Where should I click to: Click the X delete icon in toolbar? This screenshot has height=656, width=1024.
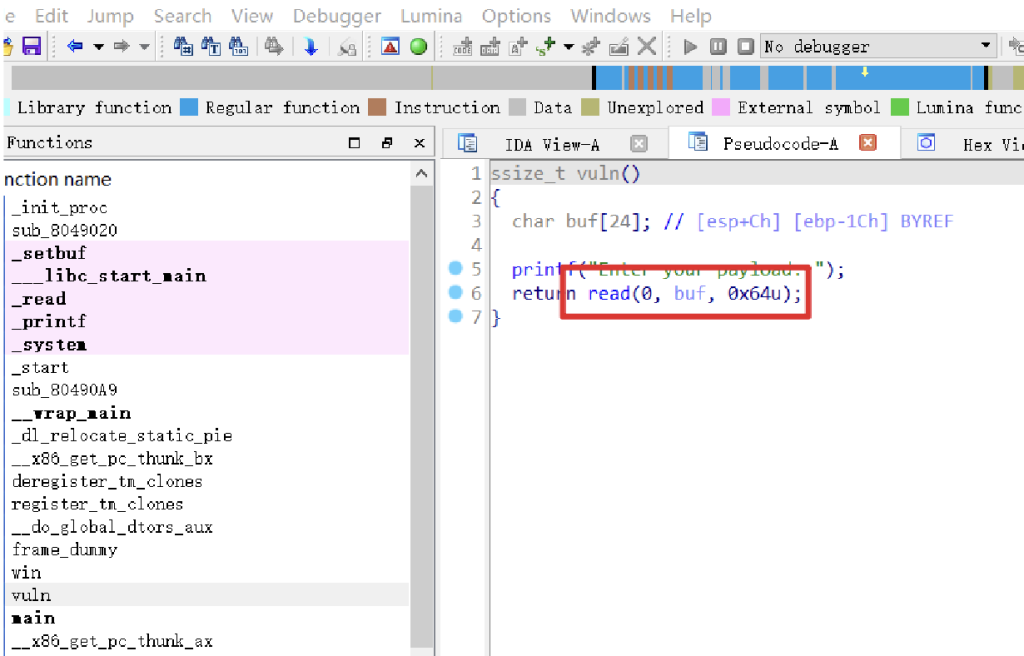coord(647,47)
